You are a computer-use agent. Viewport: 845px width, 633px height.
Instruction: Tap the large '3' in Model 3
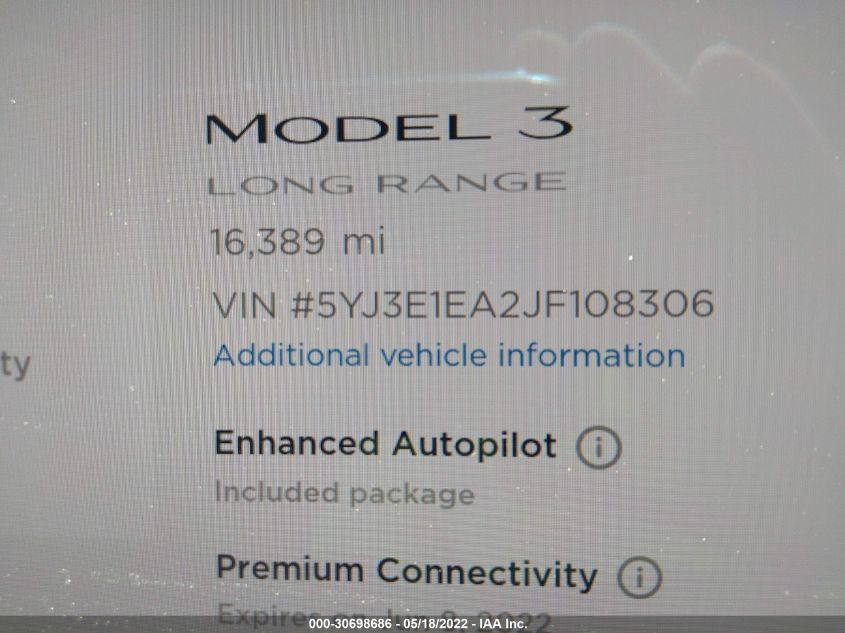[545, 122]
